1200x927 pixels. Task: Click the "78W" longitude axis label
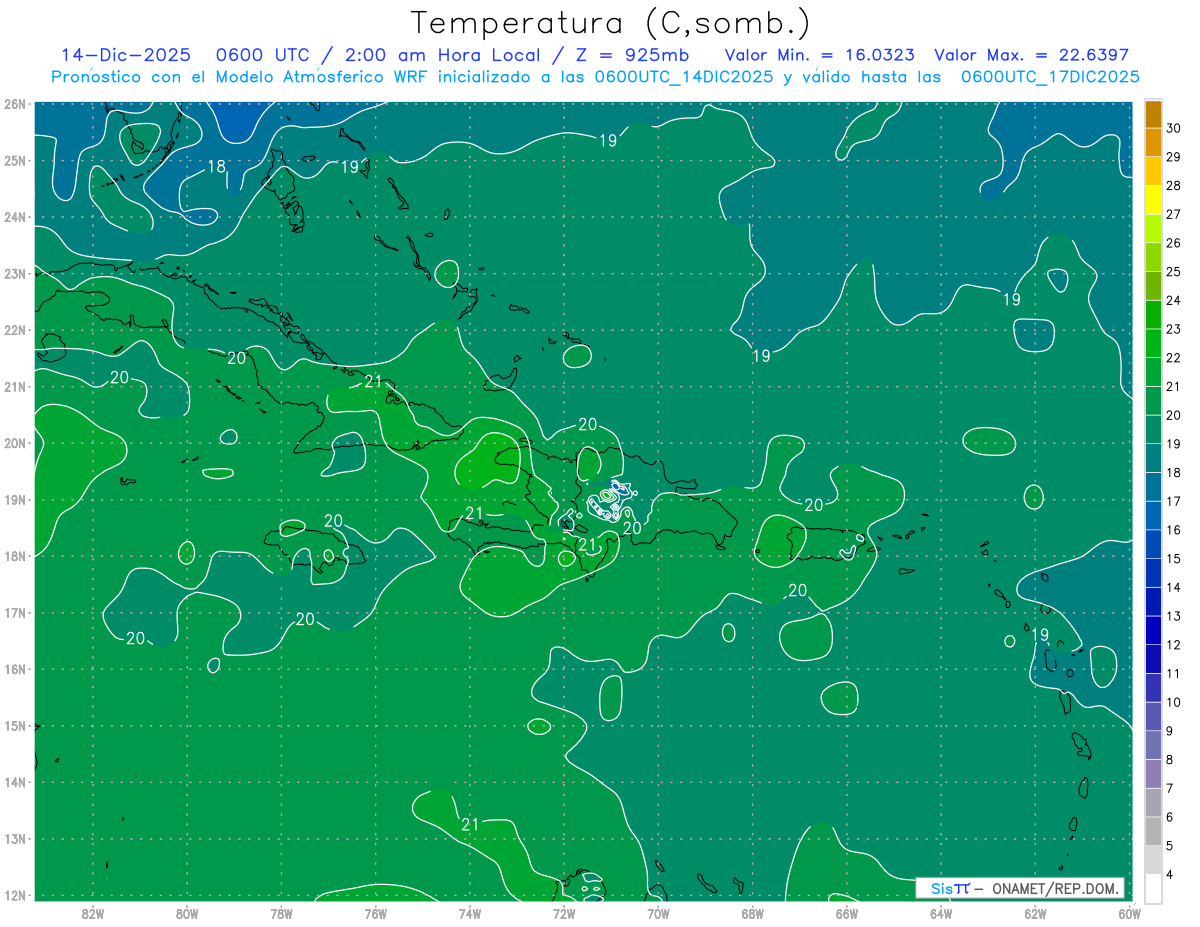pyautogui.click(x=281, y=912)
